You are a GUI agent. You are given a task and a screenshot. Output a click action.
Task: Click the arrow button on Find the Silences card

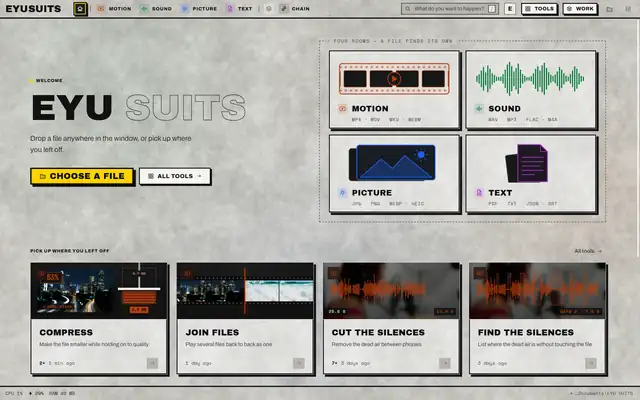pyautogui.click(x=591, y=363)
